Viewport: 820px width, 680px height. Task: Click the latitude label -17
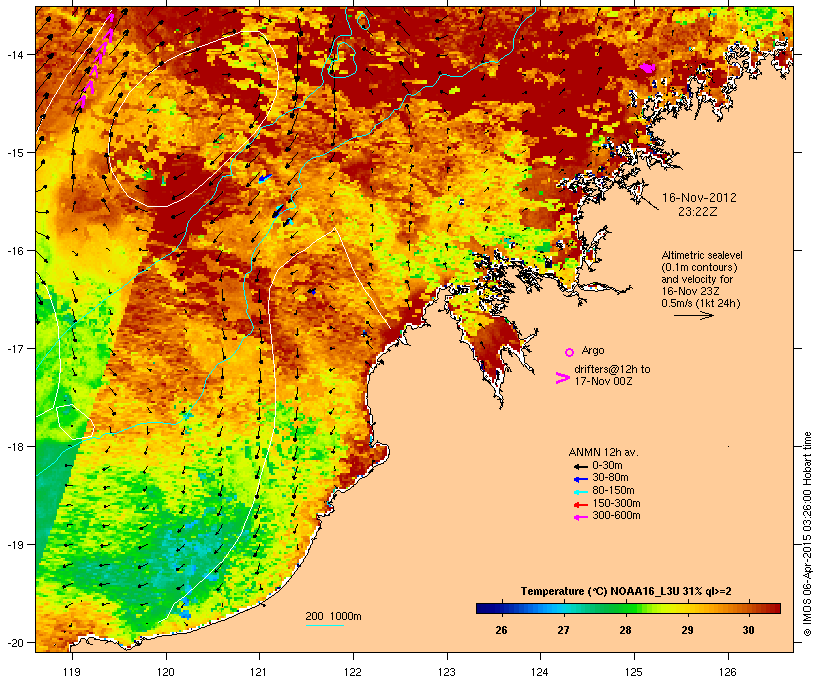(14, 348)
